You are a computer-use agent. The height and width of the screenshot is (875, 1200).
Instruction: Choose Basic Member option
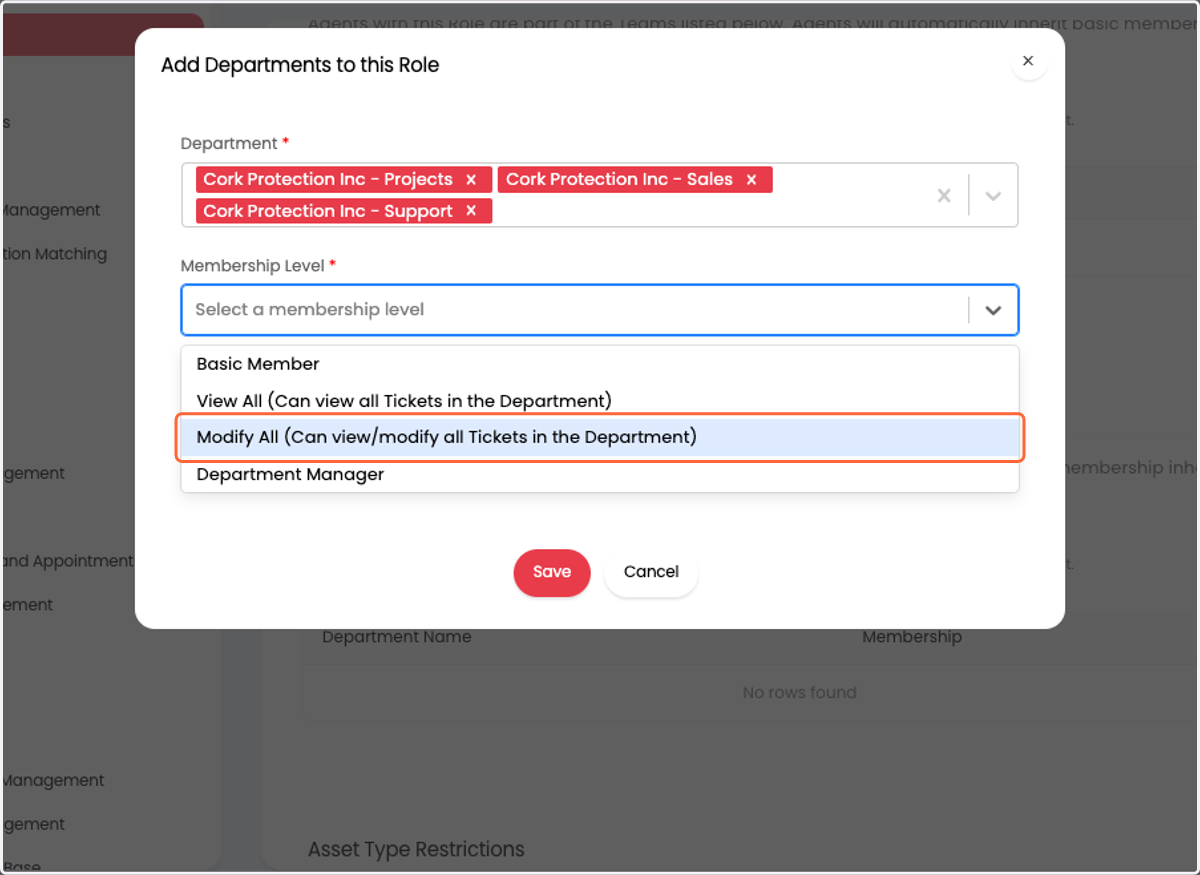600,364
